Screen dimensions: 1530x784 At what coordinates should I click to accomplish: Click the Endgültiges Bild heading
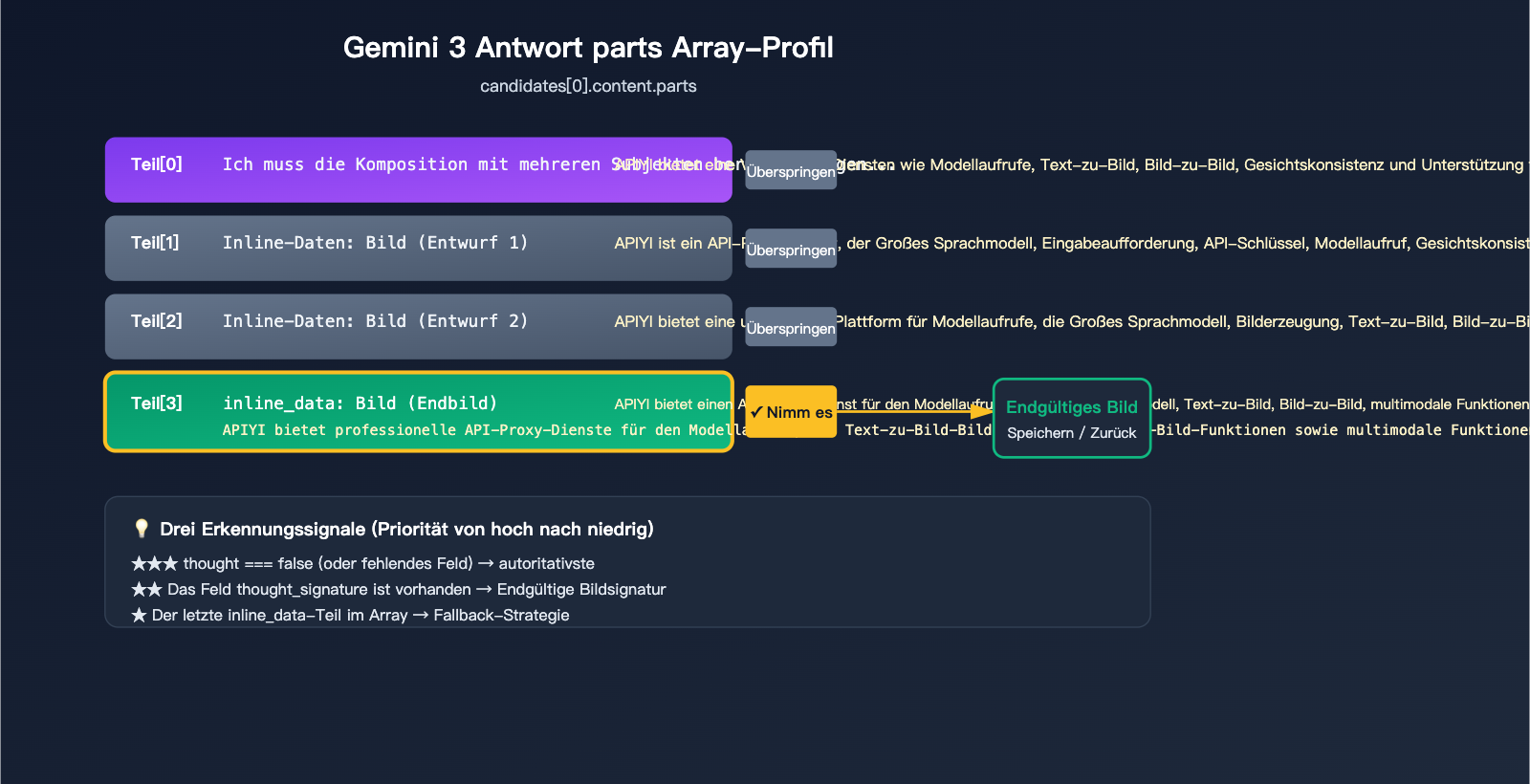[1071, 407]
